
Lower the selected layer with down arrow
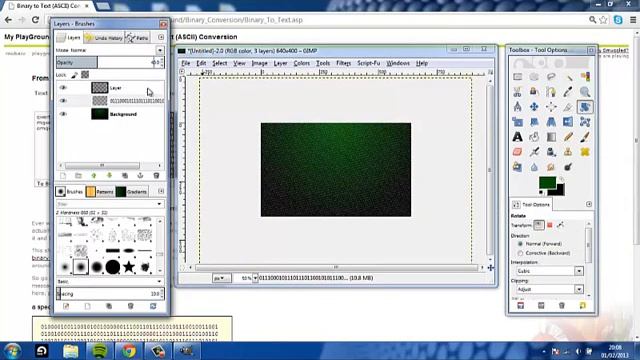(x=109, y=176)
